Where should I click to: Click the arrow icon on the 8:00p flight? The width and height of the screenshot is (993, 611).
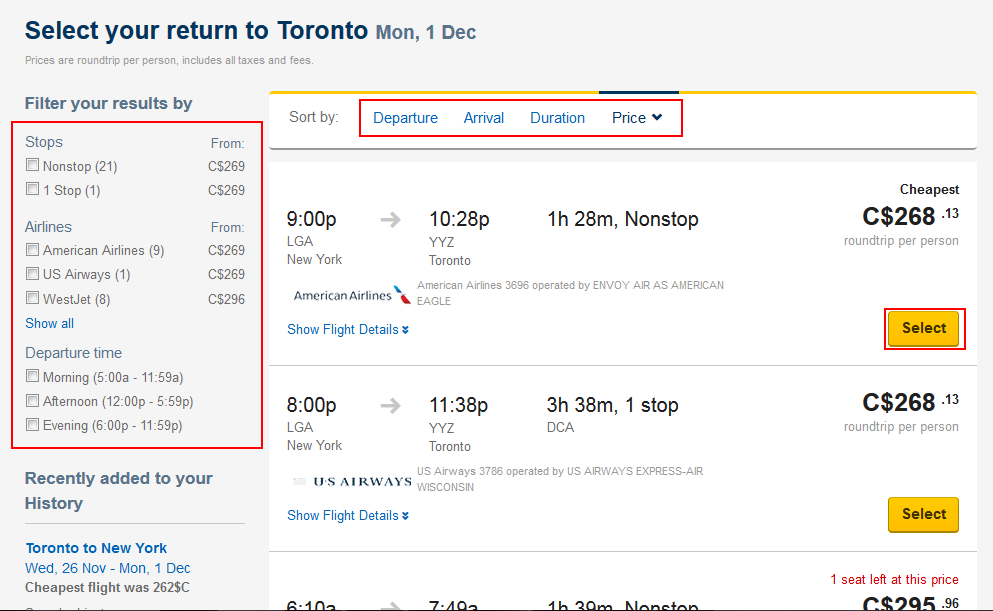[x=391, y=406]
